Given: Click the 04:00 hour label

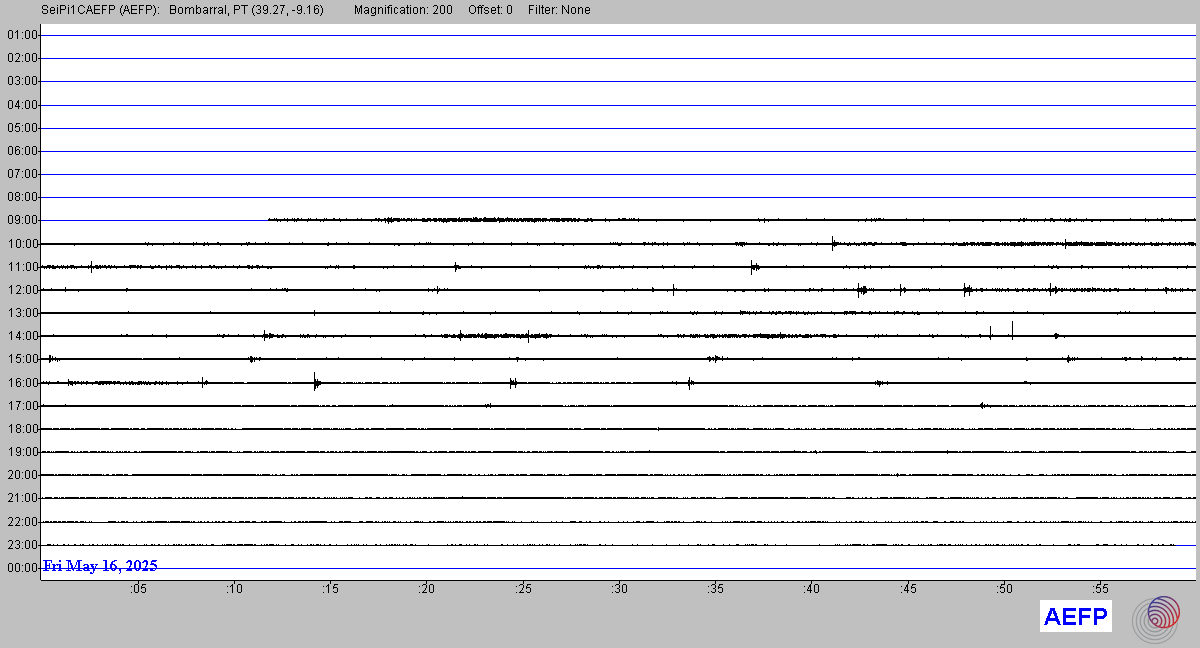Looking at the screenshot, I should [x=22, y=105].
